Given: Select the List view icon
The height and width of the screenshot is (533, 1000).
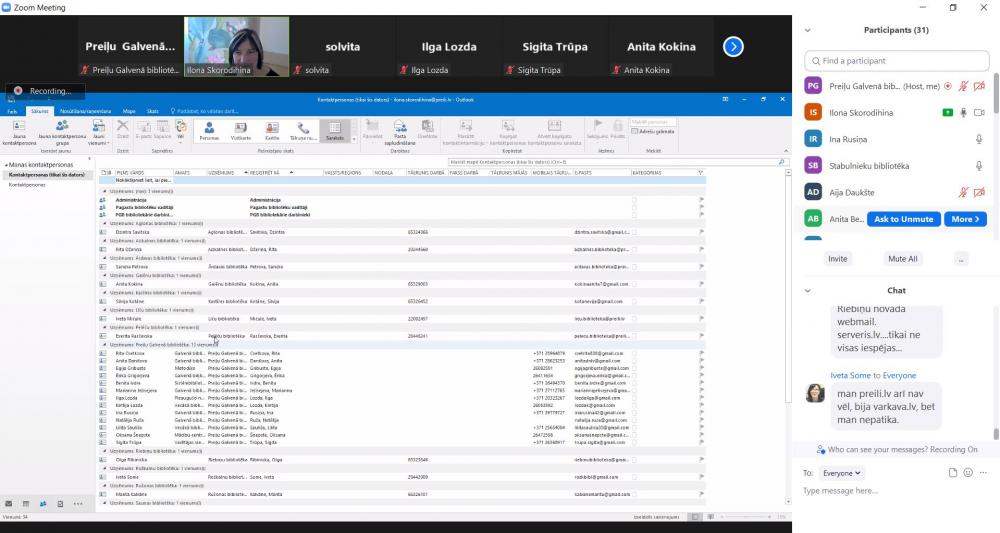Looking at the screenshot, I should coord(335,128).
